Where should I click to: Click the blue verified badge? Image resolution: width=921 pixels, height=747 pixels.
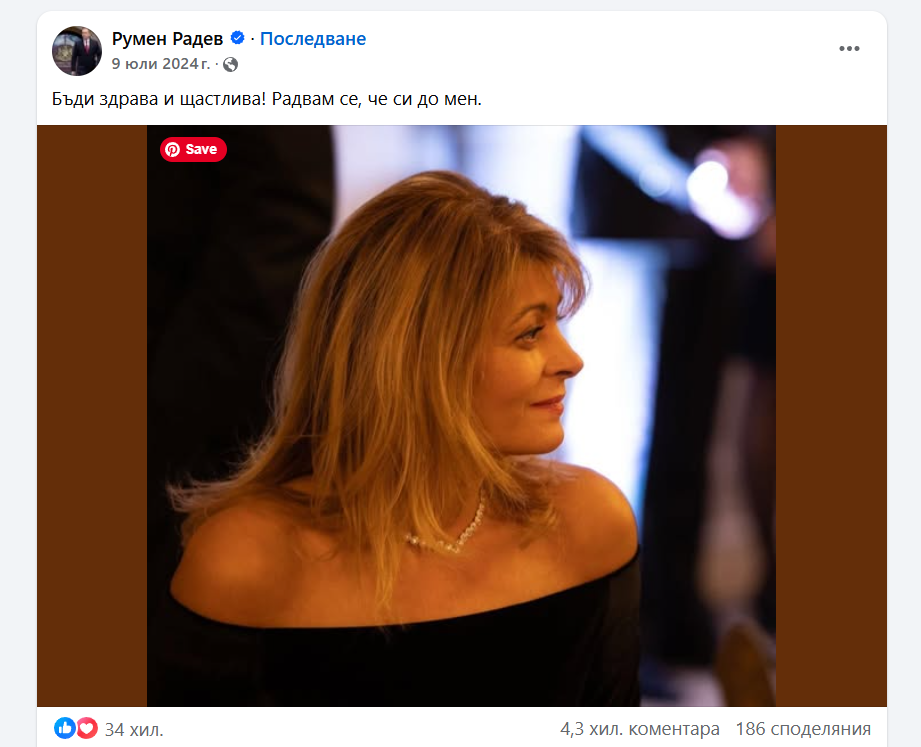point(238,39)
